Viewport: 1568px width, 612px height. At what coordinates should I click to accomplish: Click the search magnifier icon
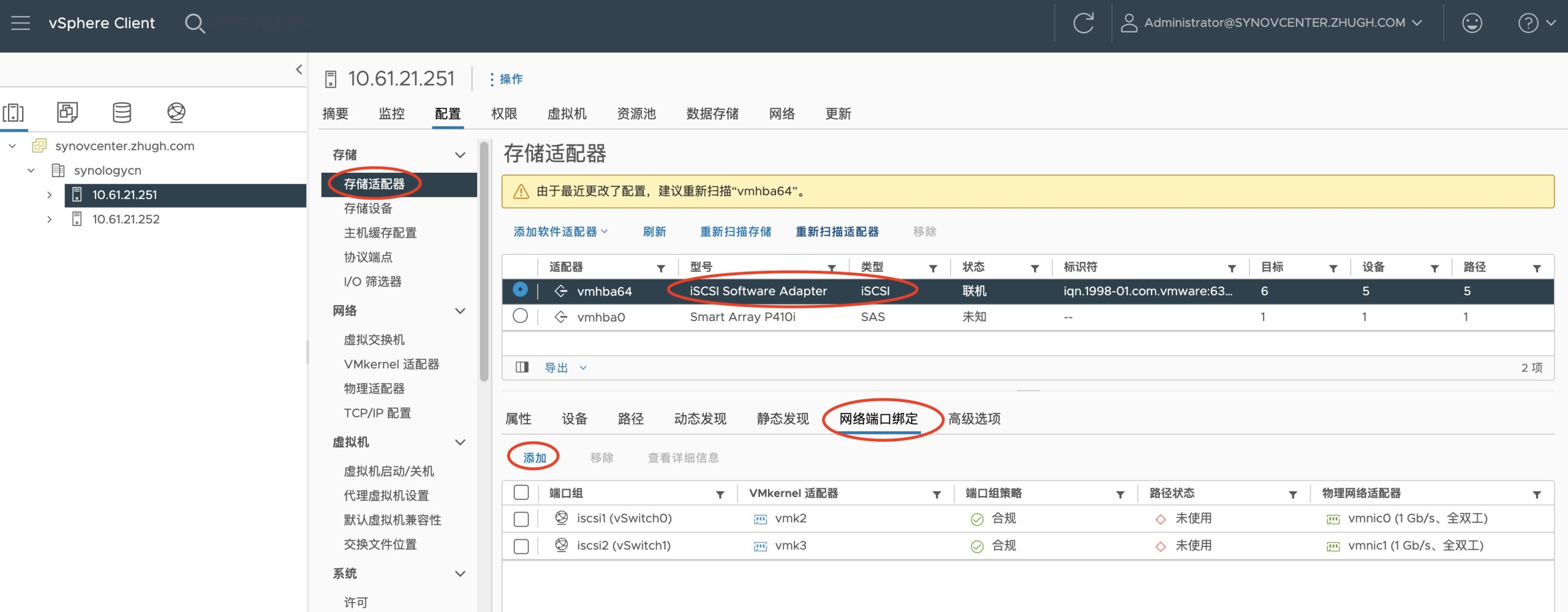[195, 23]
